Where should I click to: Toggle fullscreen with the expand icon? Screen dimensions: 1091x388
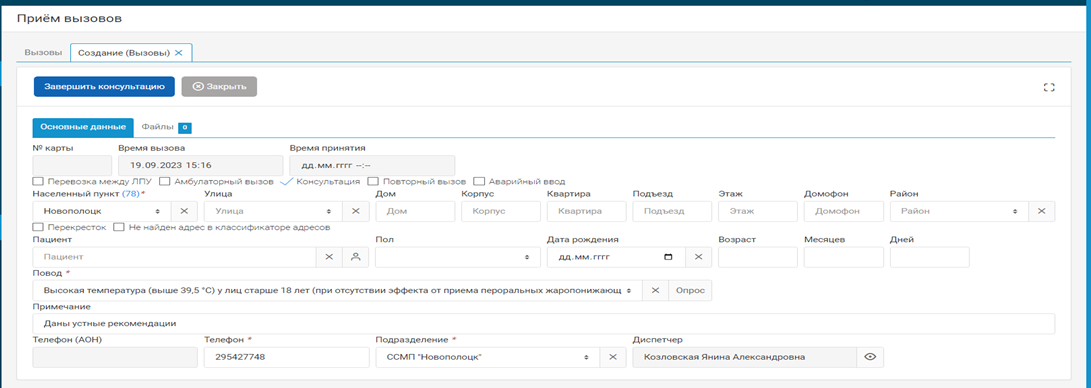click(1049, 87)
